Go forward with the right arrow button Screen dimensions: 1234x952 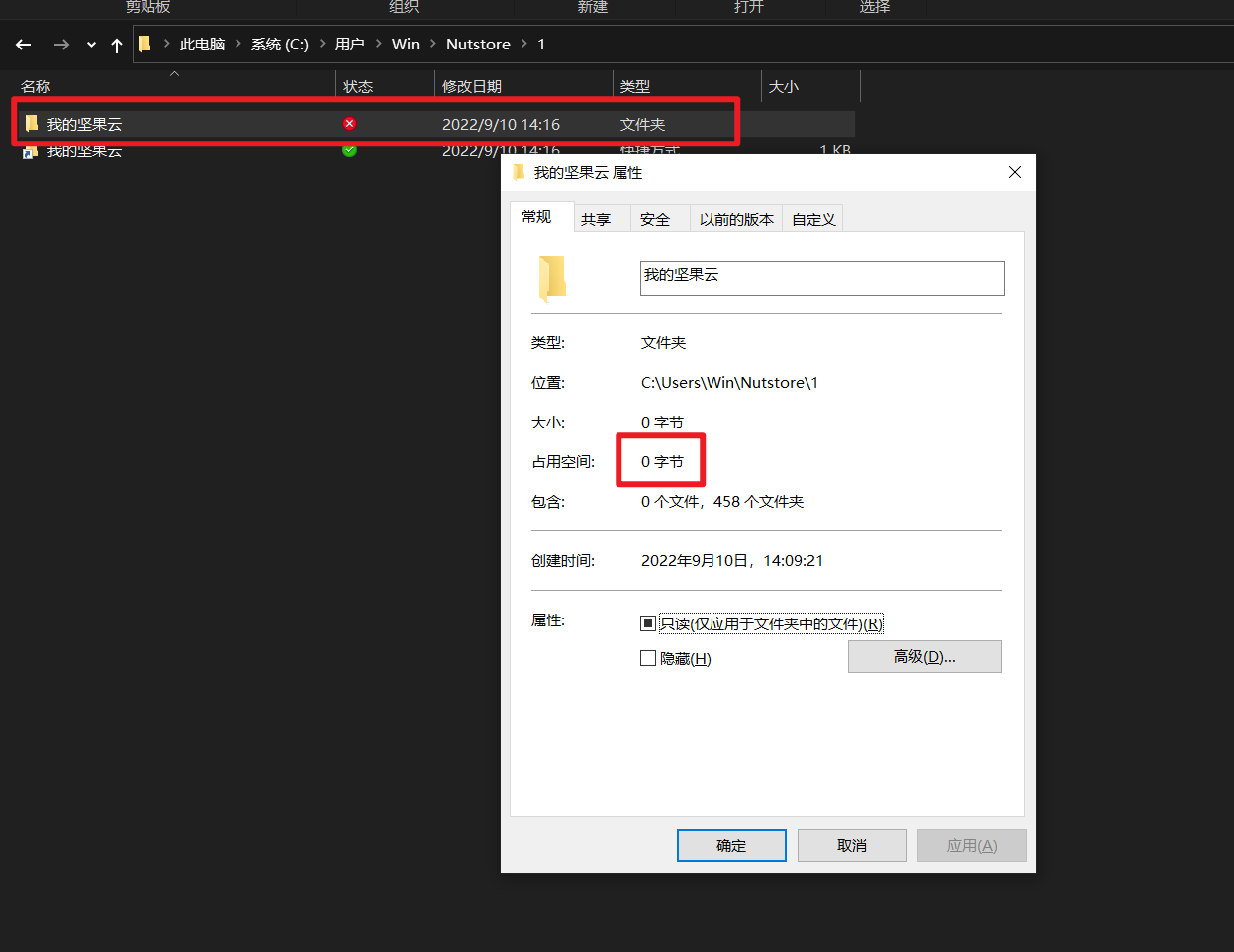61,45
